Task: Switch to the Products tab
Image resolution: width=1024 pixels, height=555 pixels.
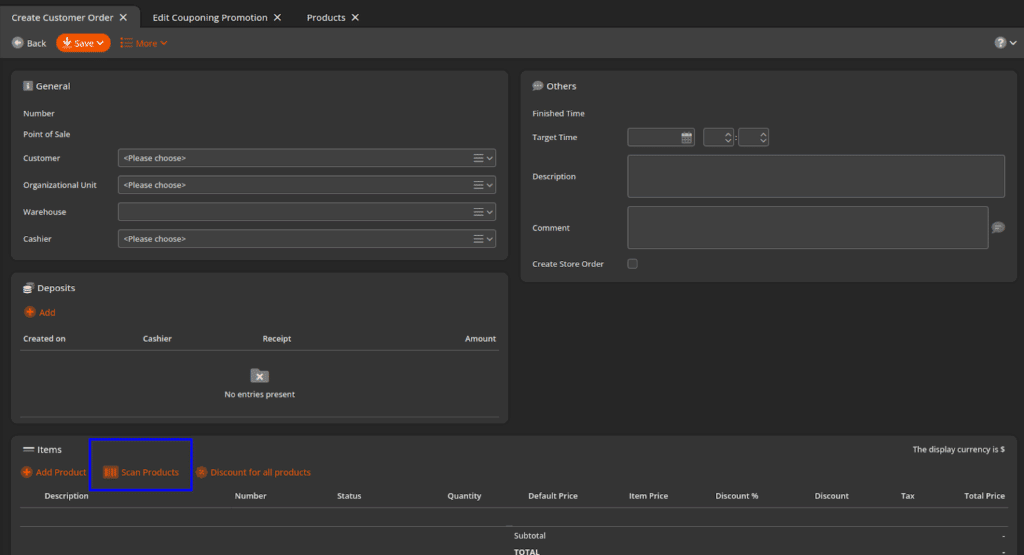Action: (x=326, y=18)
